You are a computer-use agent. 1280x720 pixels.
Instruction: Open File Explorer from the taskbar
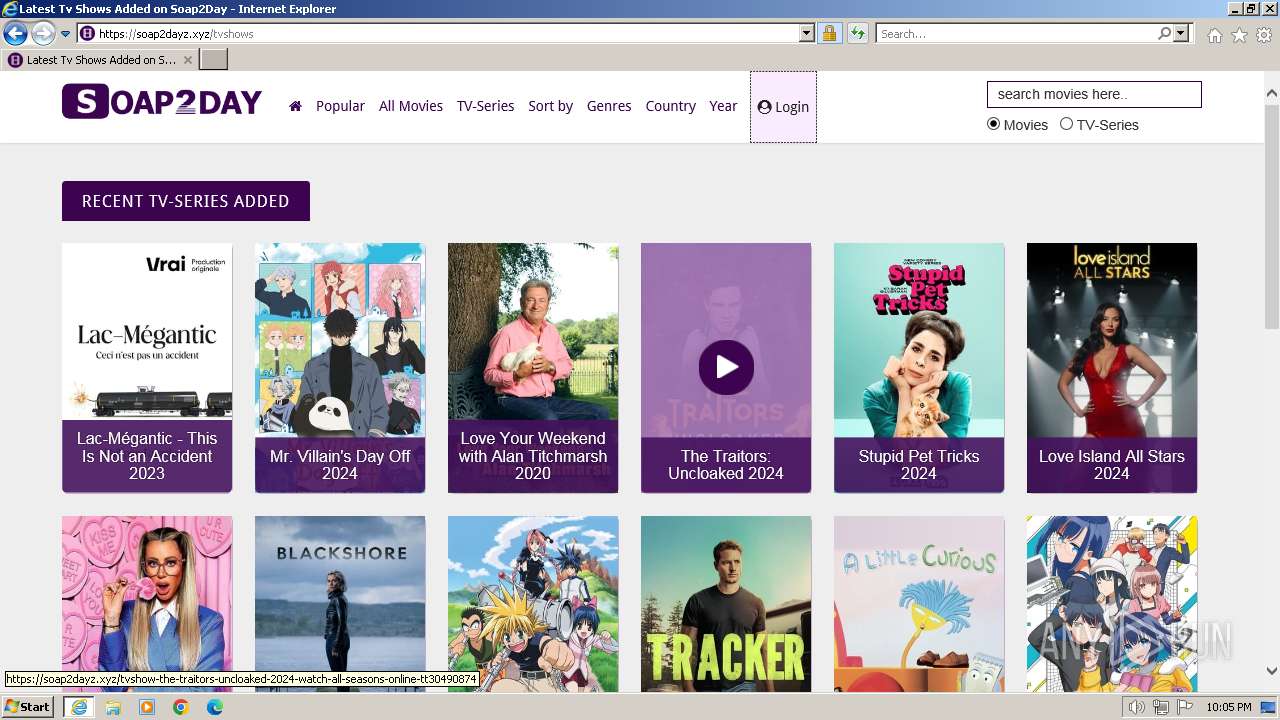[113, 707]
